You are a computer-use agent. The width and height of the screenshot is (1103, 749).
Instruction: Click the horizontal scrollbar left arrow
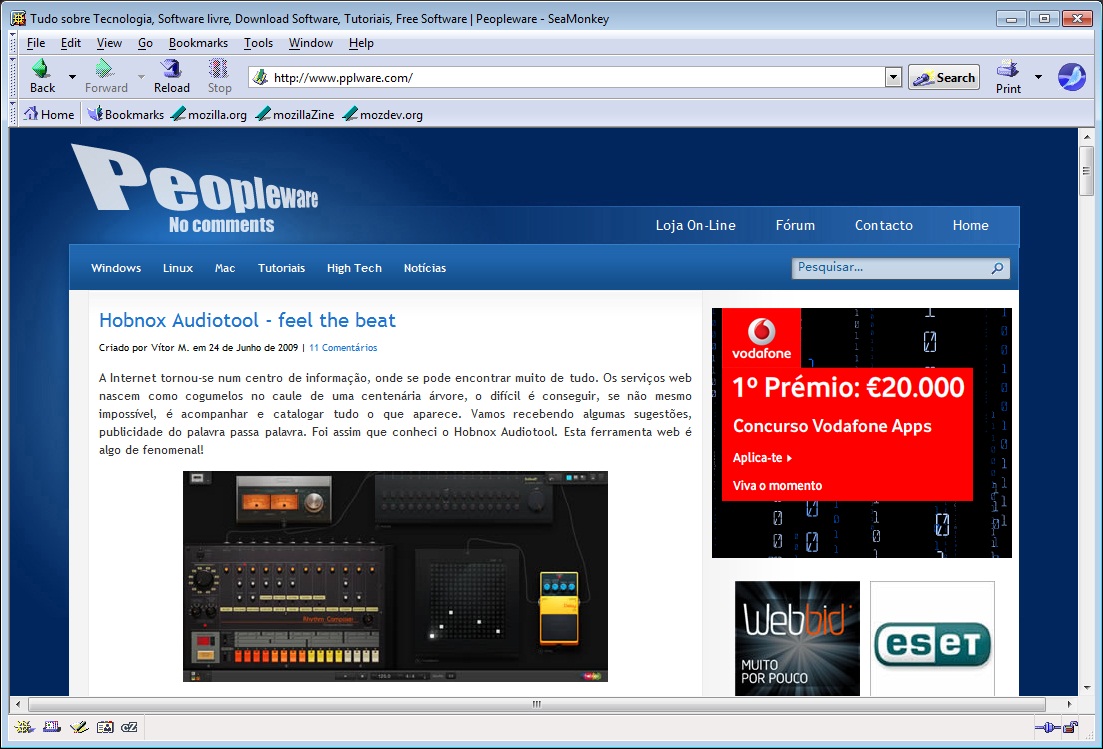pyautogui.click(x=18, y=703)
